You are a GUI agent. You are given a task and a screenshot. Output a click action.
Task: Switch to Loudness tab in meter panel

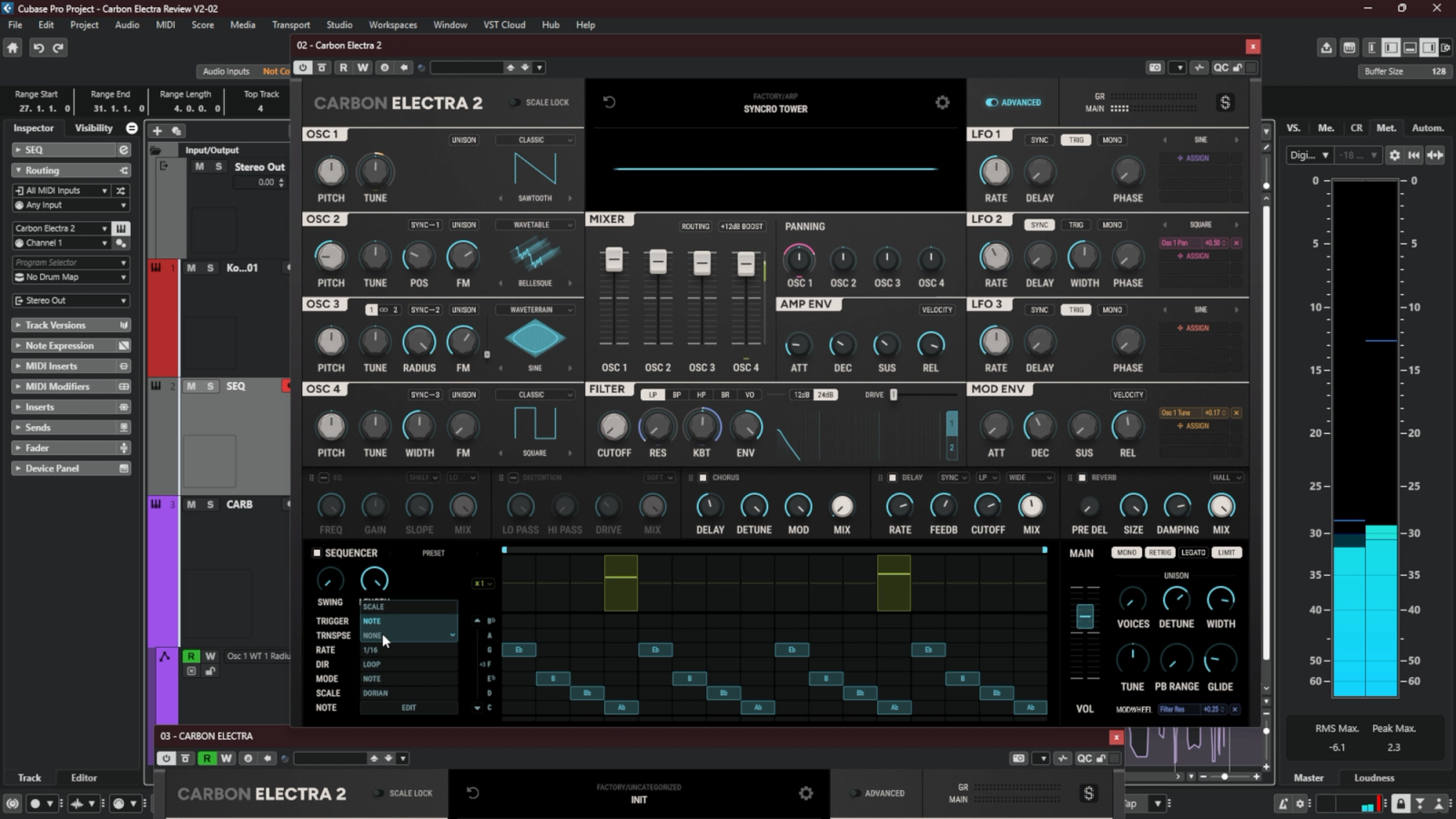[1374, 778]
